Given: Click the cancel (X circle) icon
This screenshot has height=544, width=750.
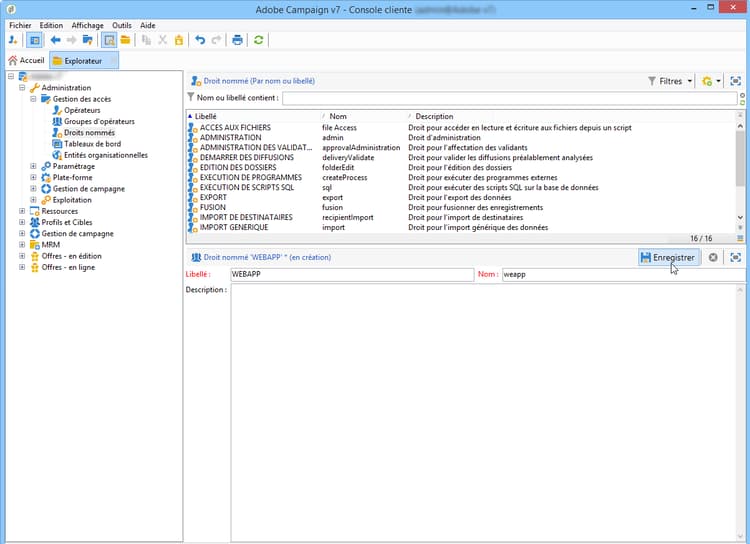Looking at the screenshot, I should (713, 257).
